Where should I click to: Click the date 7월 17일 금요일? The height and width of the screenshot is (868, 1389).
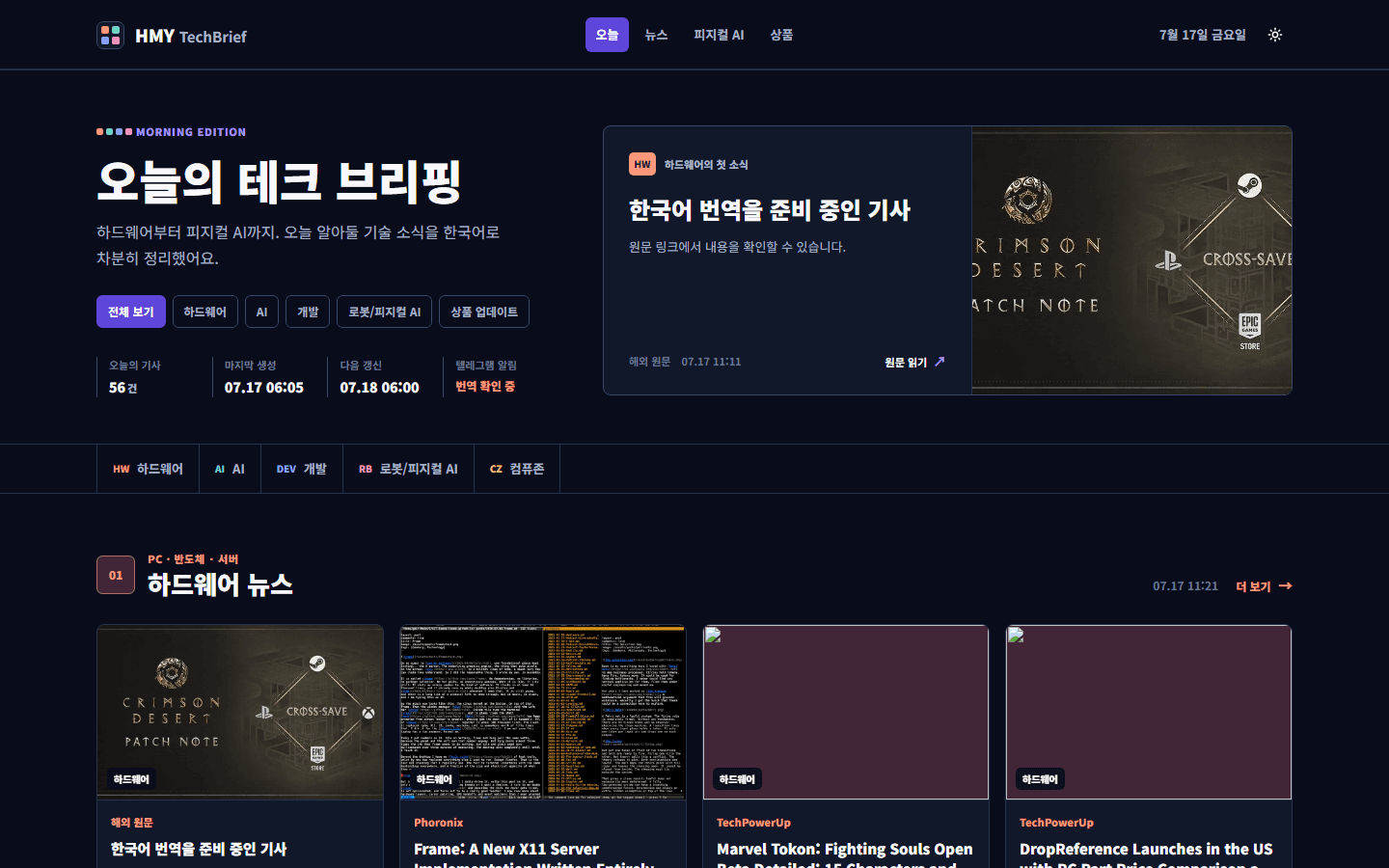[x=1203, y=35]
